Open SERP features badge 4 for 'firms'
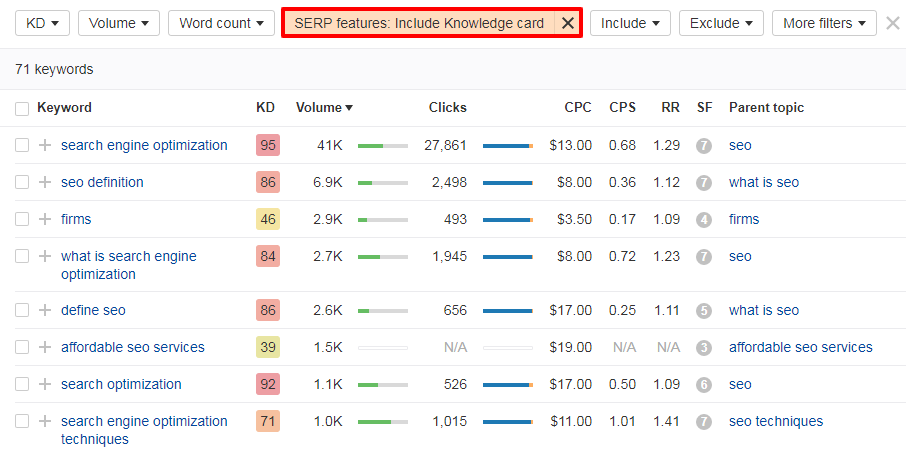Viewport: 906px width, 454px height. tap(703, 219)
